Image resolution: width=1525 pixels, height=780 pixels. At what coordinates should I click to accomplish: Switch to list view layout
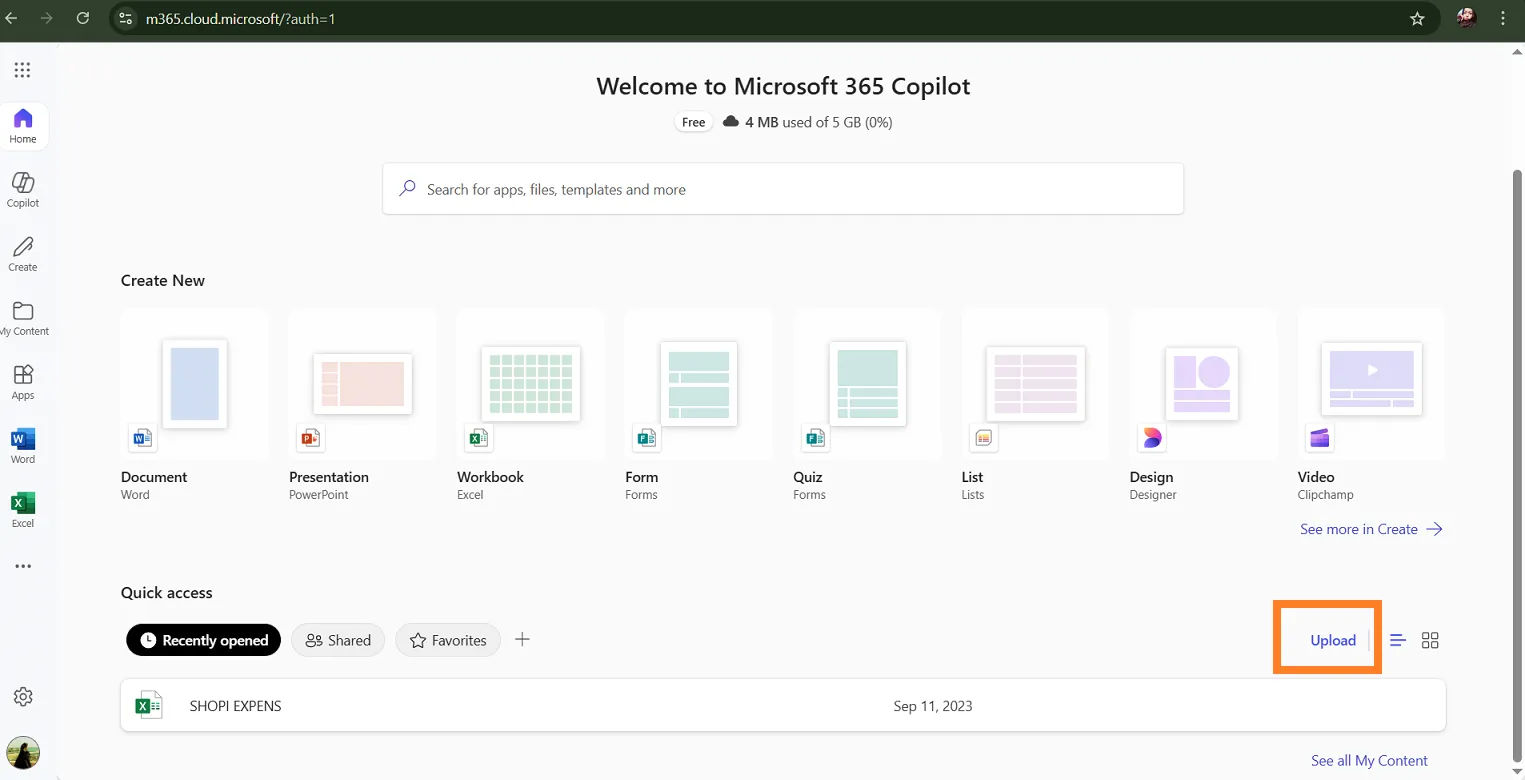click(1398, 640)
